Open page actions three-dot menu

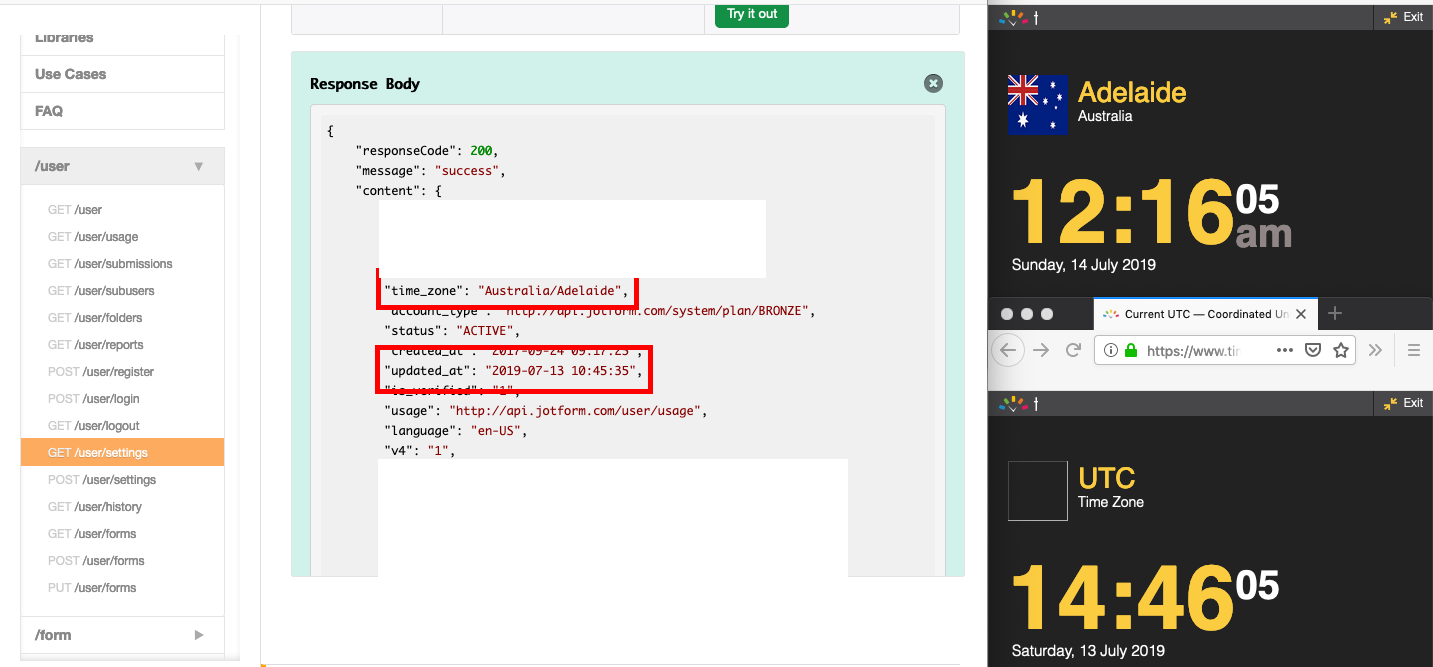pyautogui.click(x=1286, y=350)
